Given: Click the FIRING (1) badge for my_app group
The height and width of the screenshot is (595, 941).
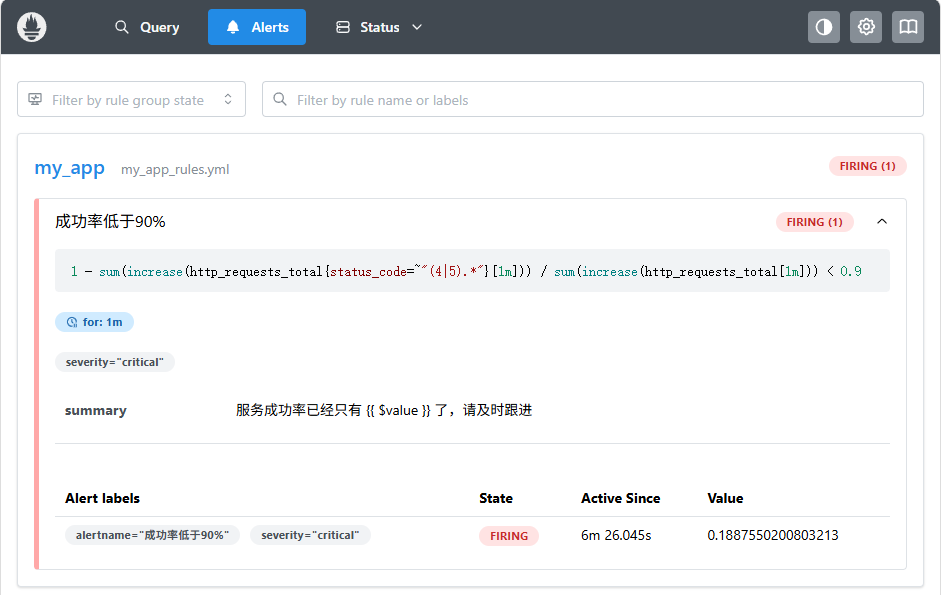Looking at the screenshot, I should (867, 166).
